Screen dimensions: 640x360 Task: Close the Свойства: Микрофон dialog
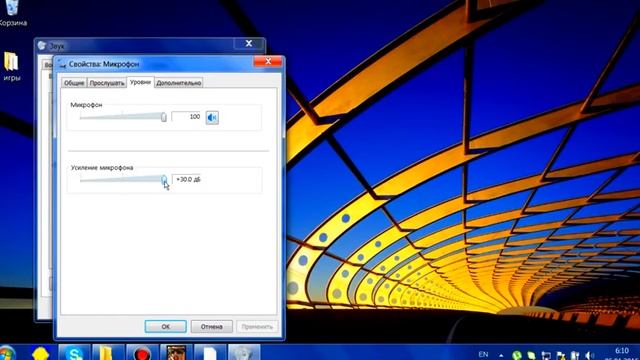pos(268,61)
